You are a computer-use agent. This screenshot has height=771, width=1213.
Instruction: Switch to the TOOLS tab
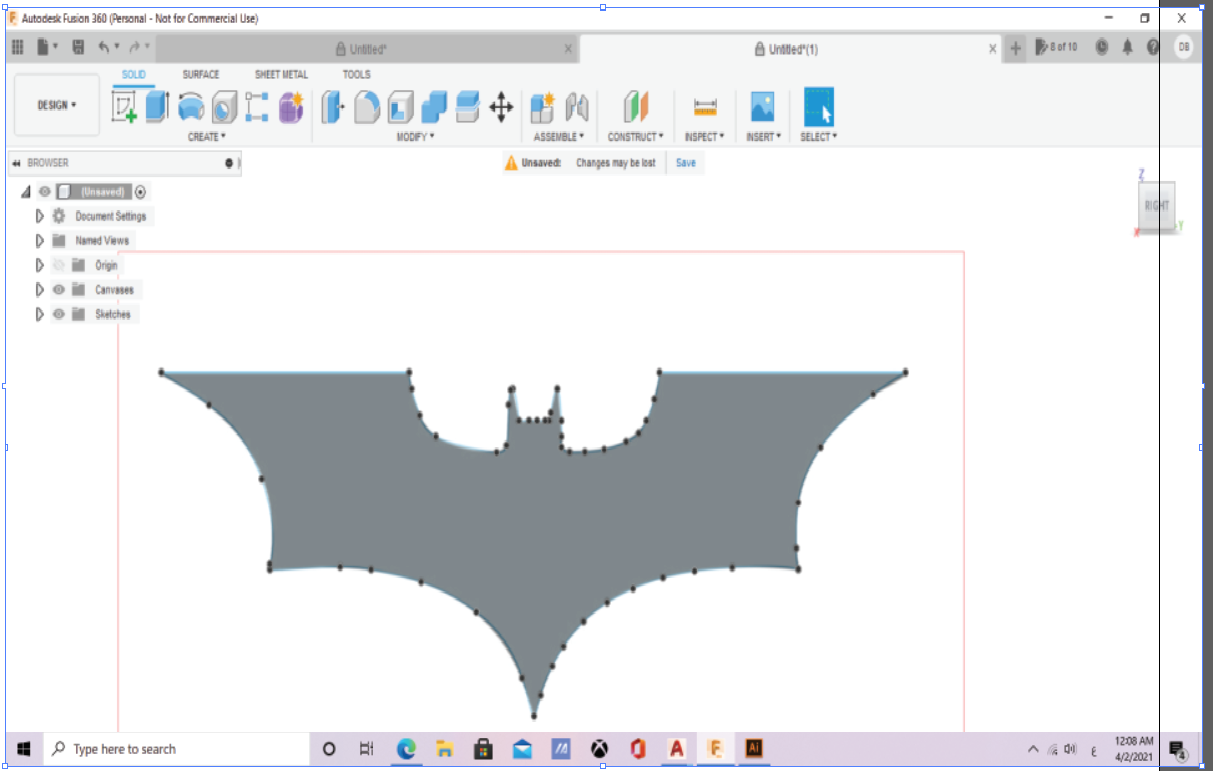pos(357,74)
